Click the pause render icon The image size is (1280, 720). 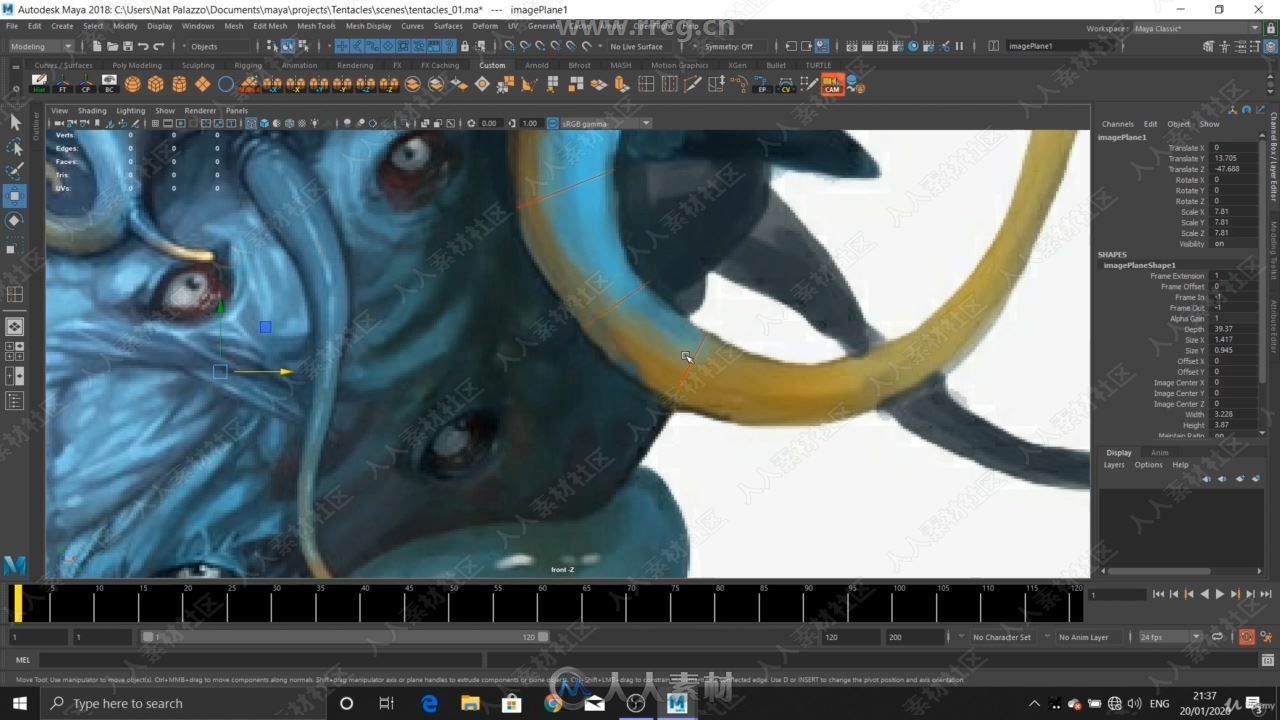coord(959,46)
